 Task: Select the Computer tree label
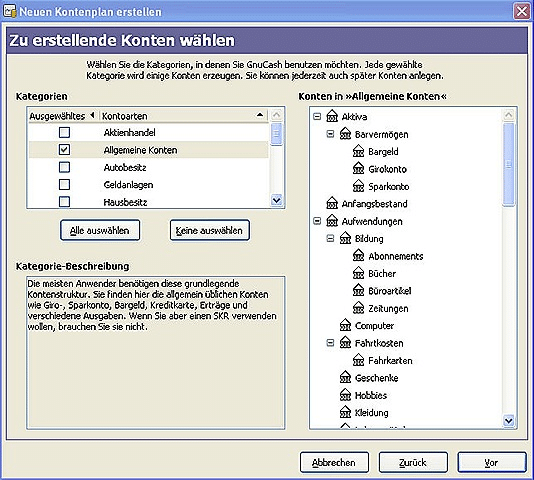(x=374, y=326)
